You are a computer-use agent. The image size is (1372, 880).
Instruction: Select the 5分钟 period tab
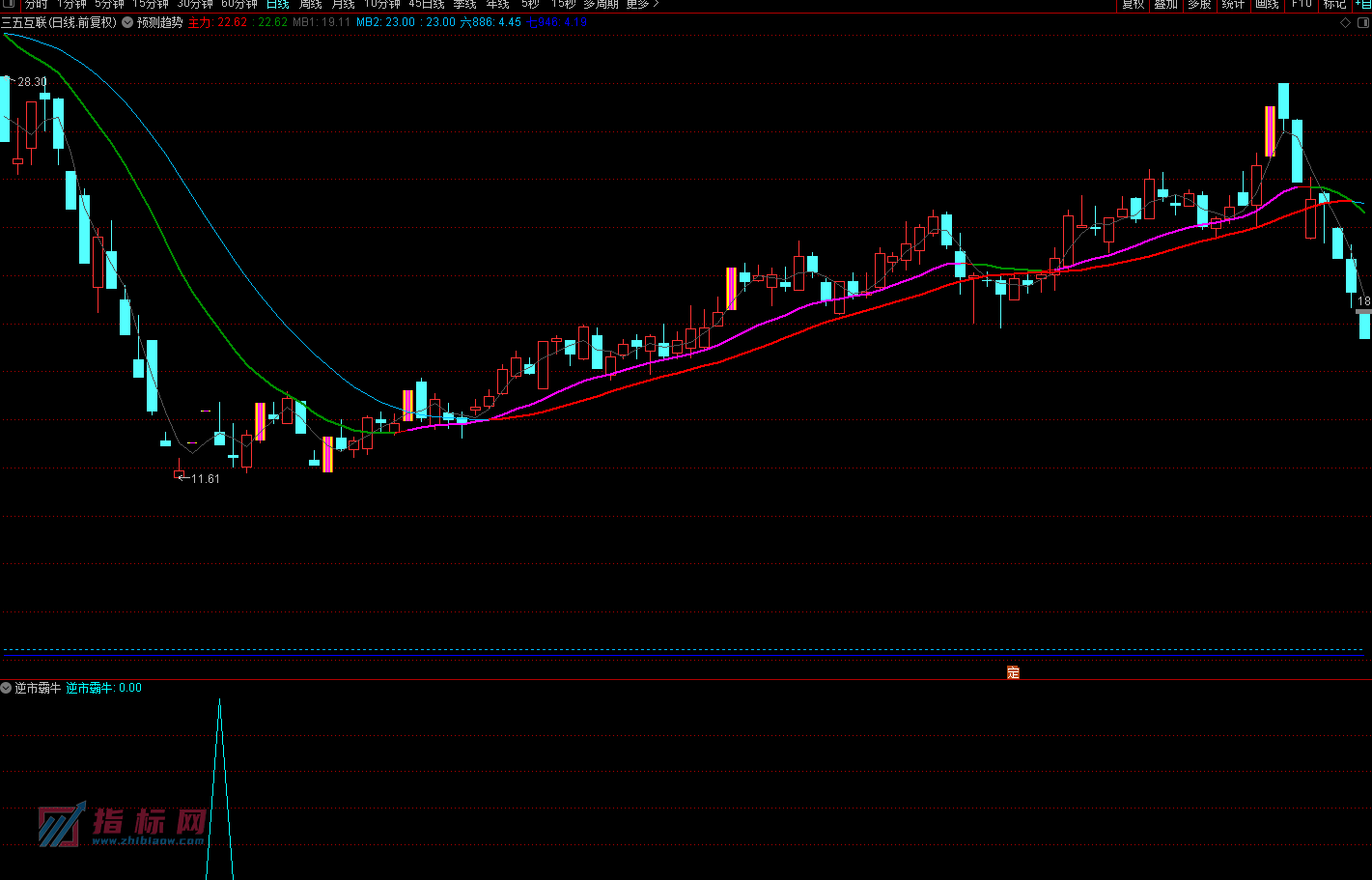click(109, 5)
